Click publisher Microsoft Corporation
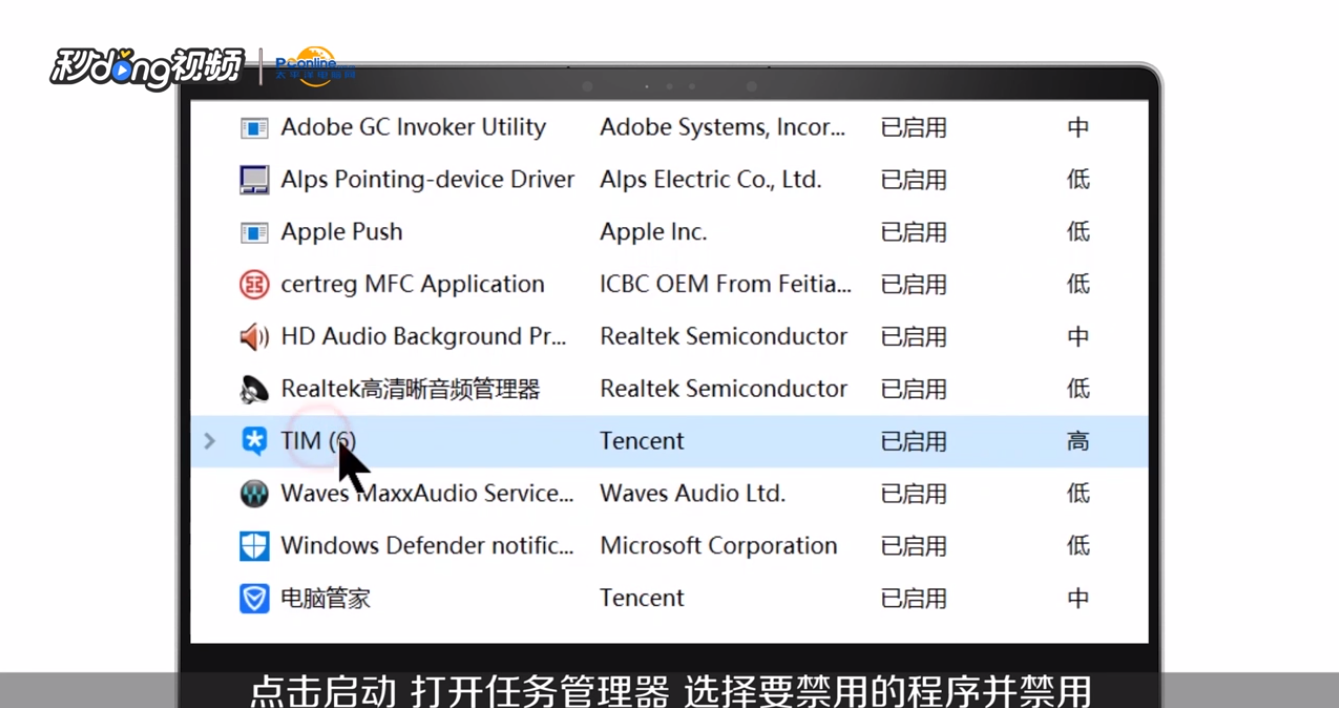This screenshot has height=708, width=1339. (x=719, y=546)
